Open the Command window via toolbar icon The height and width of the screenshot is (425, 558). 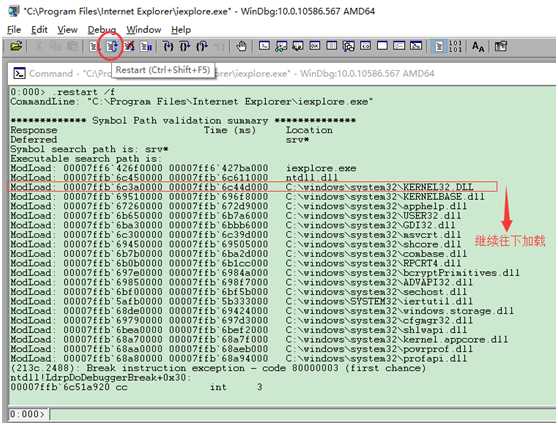(x=264, y=46)
